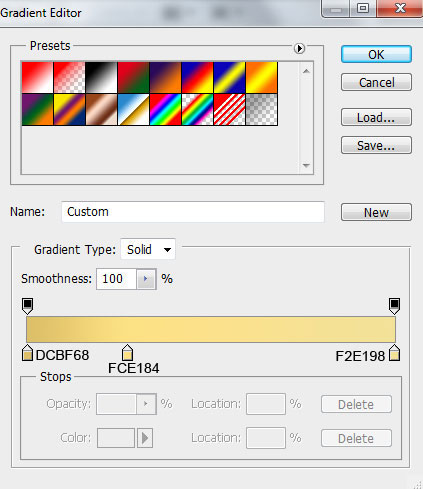
Task: Choose the orange-yellow-orange gradient preset
Action: pos(262,77)
